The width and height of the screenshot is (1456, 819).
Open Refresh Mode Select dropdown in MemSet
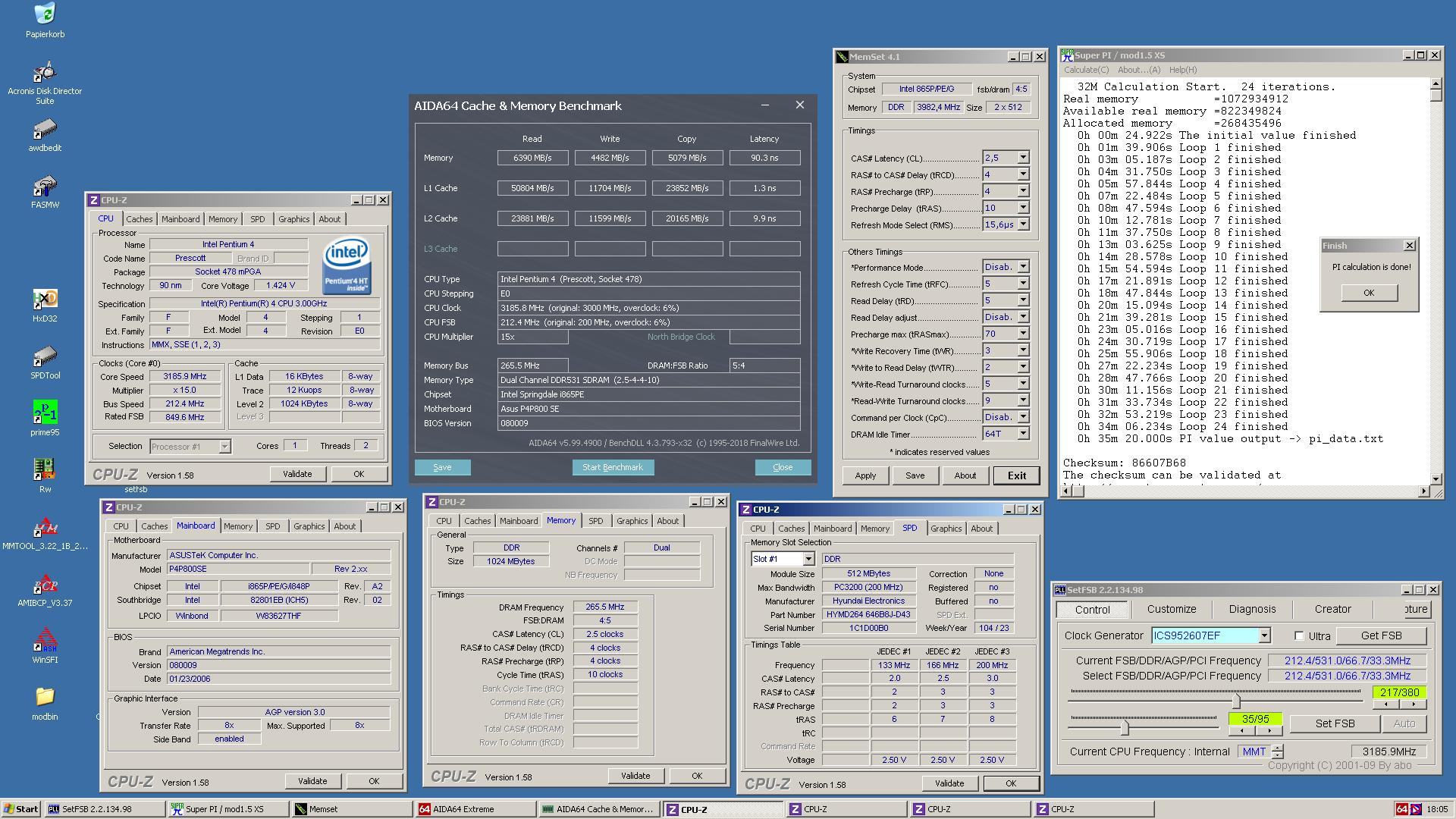click(1023, 224)
